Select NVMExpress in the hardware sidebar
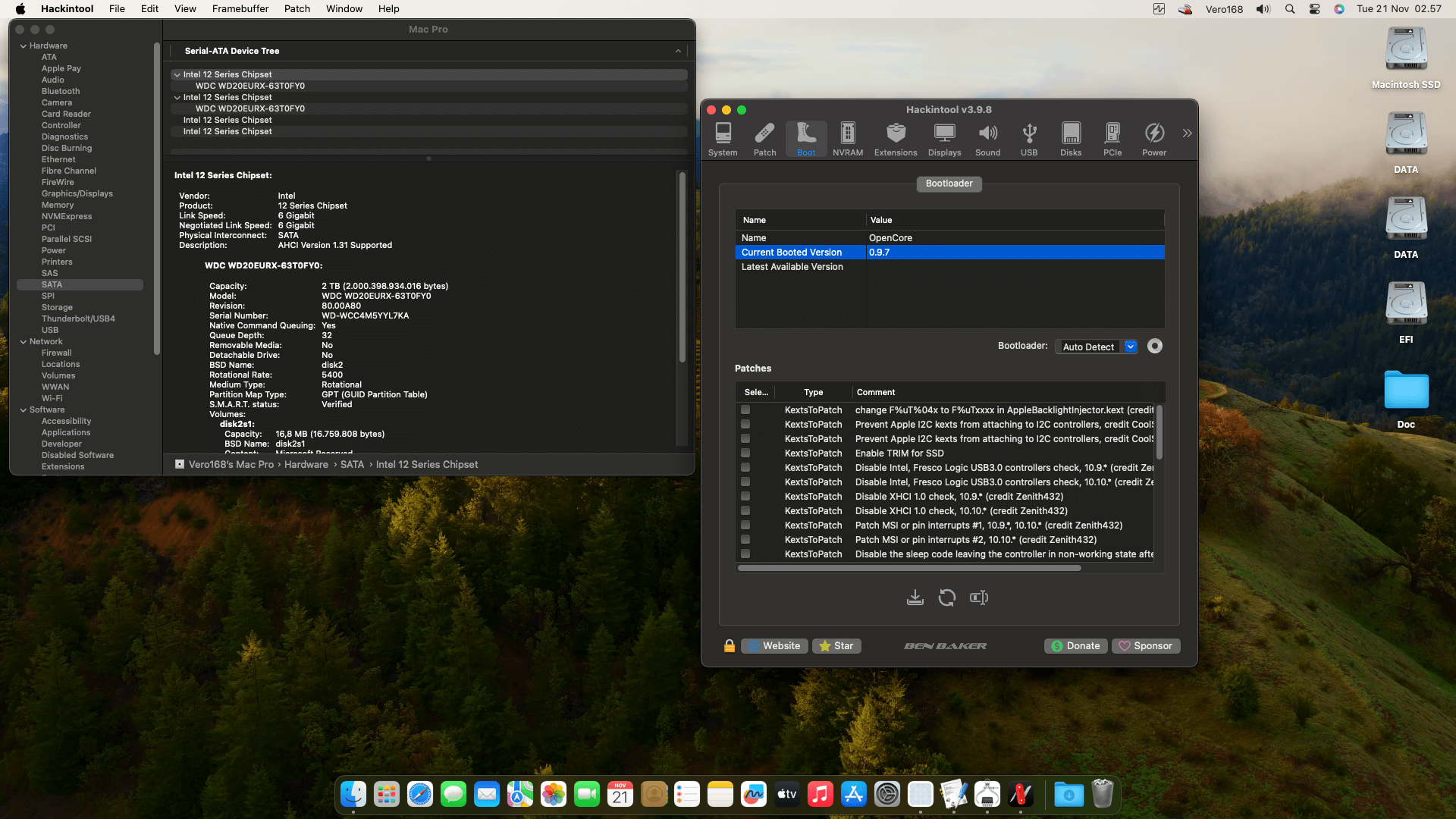The height and width of the screenshot is (819, 1456). pos(67,216)
